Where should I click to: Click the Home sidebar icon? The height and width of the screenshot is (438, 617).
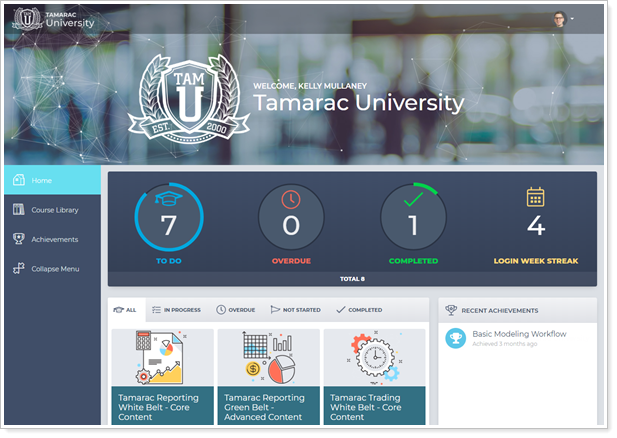pyautogui.click(x=18, y=180)
